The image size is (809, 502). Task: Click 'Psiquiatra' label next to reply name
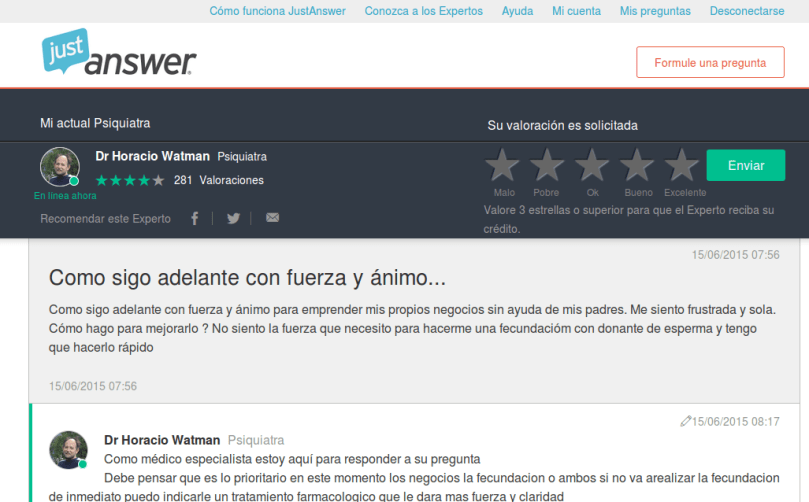point(256,440)
